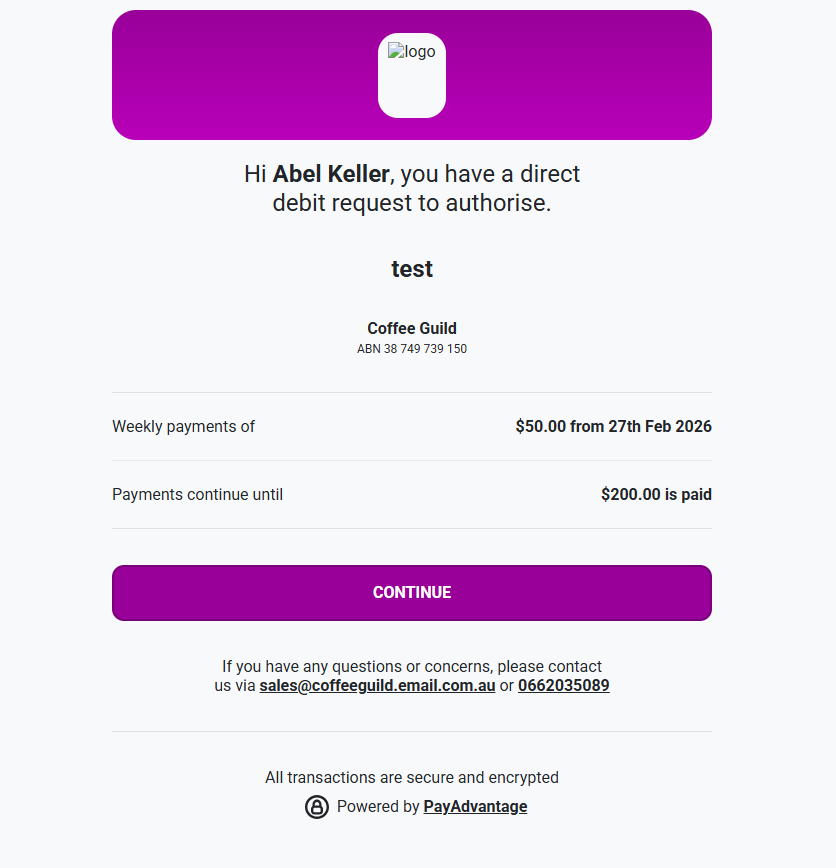Screen dimensions: 836x868
Task: Click the "Weekly payments of" label
Action: pos(183,427)
